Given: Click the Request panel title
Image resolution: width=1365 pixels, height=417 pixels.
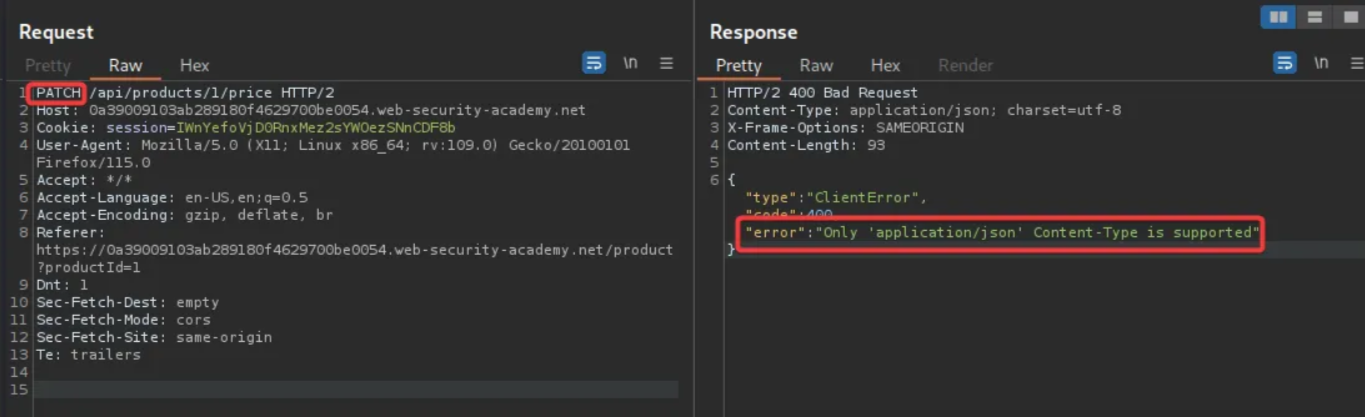Looking at the screenshot, I should (x=56, y=32).
